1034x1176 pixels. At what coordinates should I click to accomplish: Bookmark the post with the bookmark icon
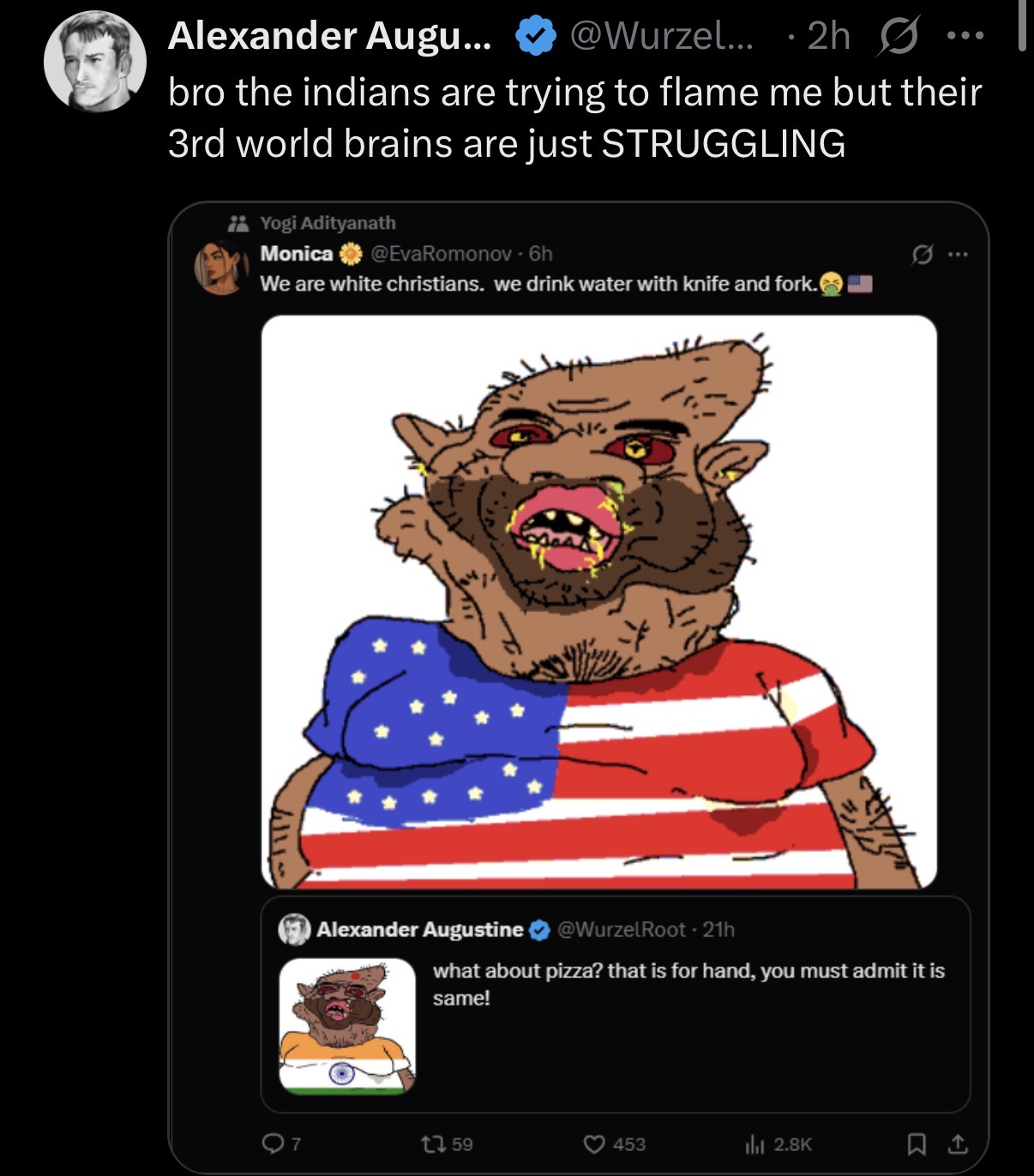pos(916,1143)
